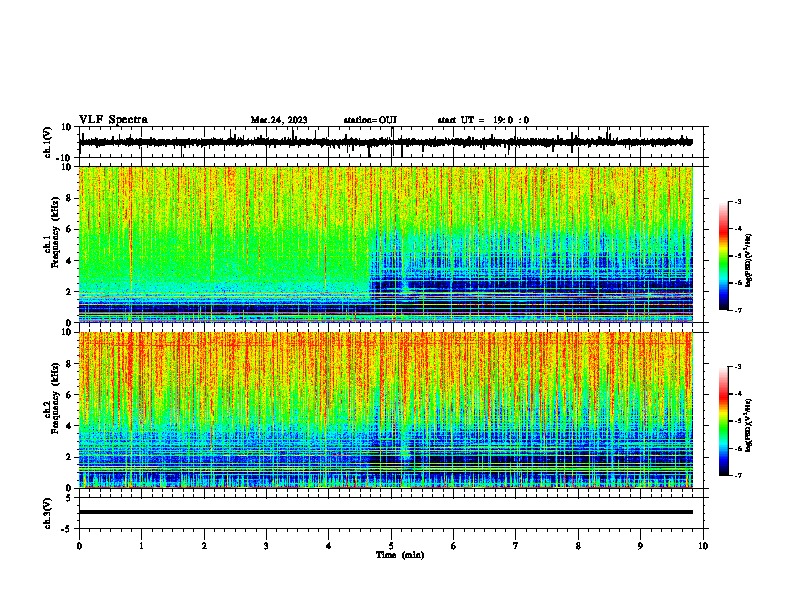792x612 pixels.
Task: Click the time axis tick label '2'
Action: coord(204,546)
